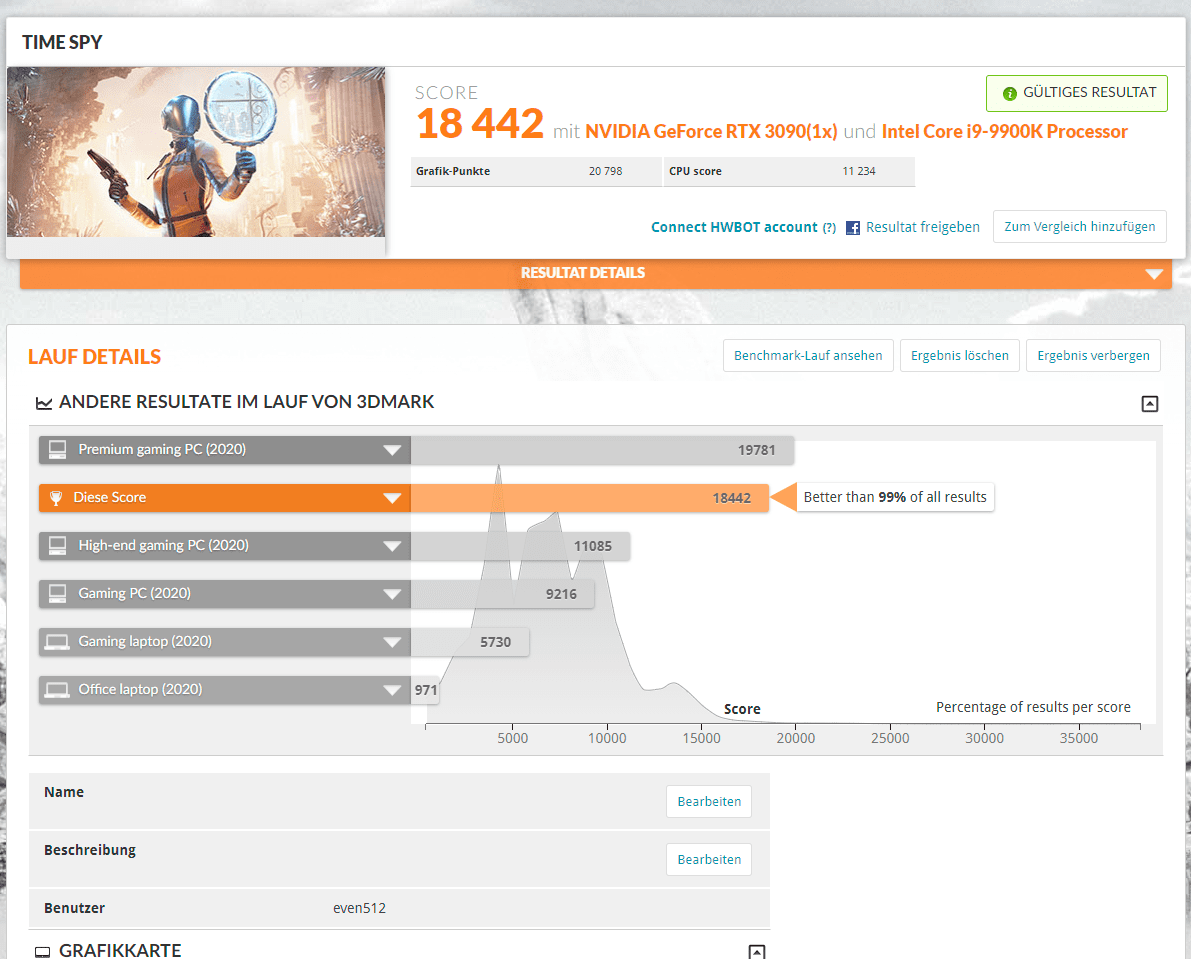Click the orange 18442 score bar

(x=589, y=498)
